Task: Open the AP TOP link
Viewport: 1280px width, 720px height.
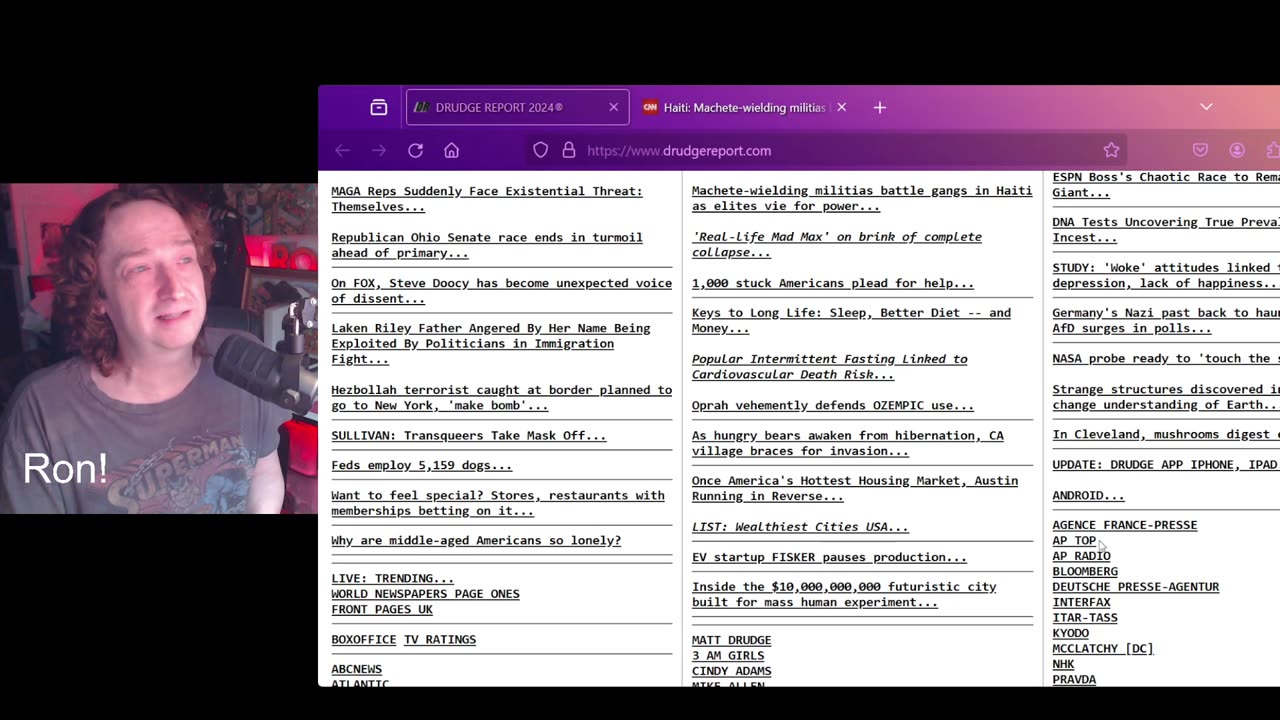Action: tap(1074, 541)
